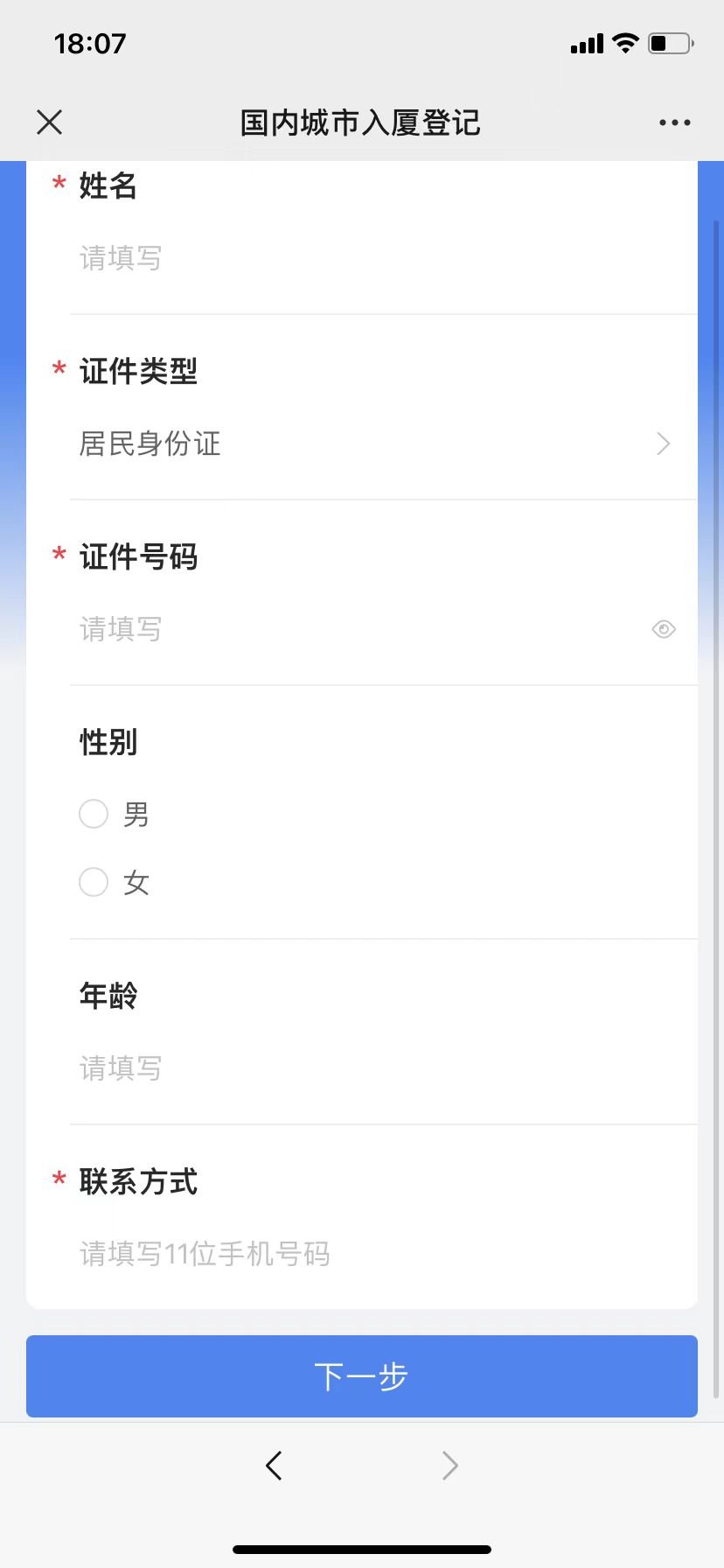Close the page with the X icon
This screenshot has width=724, height=1568.
point(50,122)
